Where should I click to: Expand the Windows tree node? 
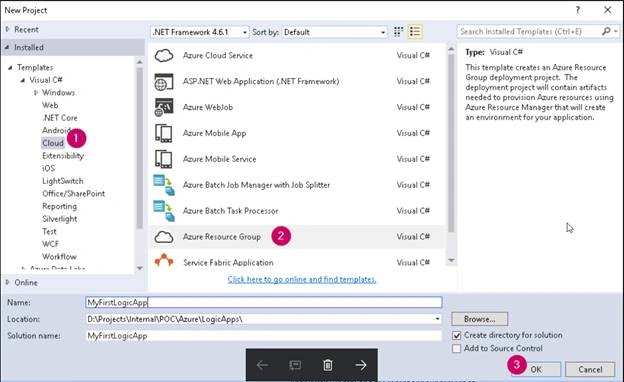pyautogui.click(x=36, y=93)
